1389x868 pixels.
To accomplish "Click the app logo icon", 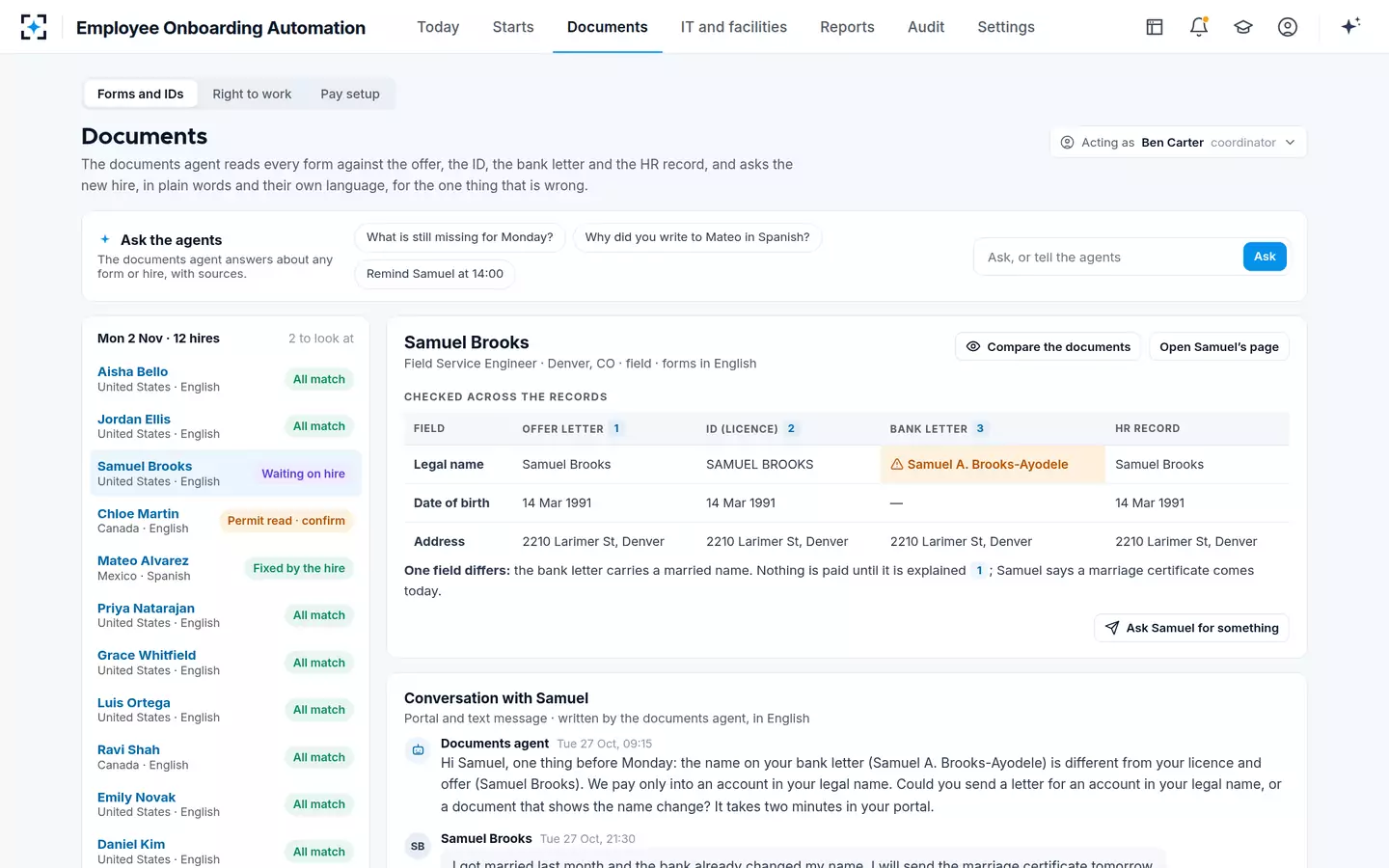I will 34,27.
